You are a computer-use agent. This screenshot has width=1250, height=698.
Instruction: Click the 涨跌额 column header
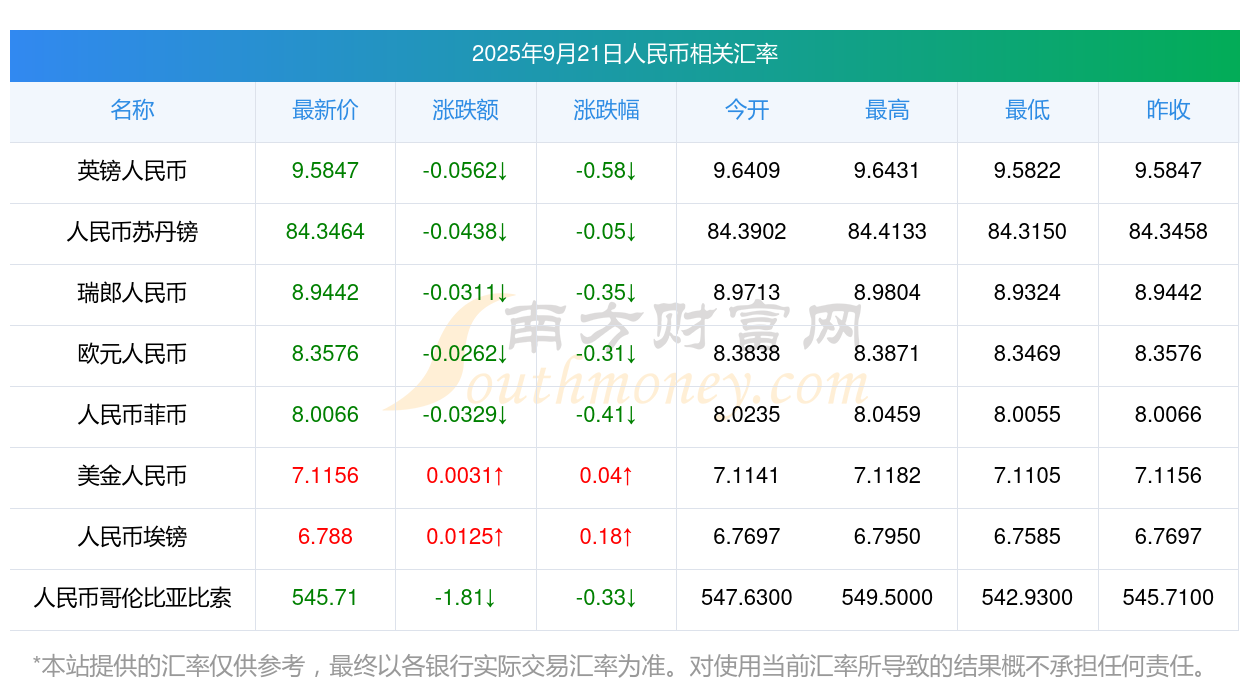[465, 110]
